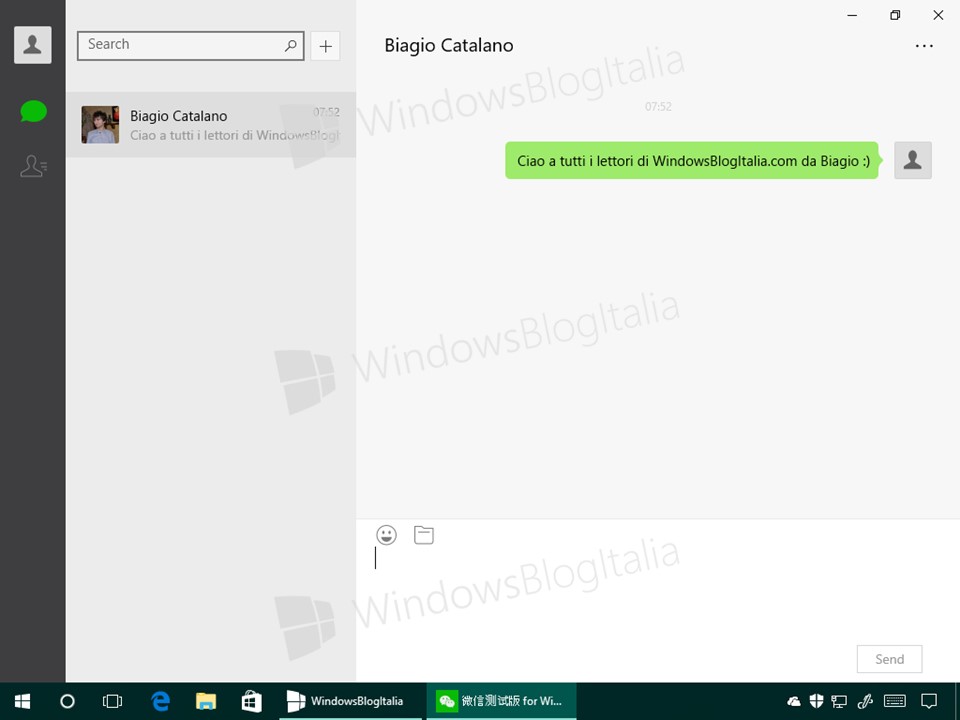Image resolution: width=960 pixels, height=720 pixels.
Task: Open Biagio Catalano conversation
Action: 211,124
